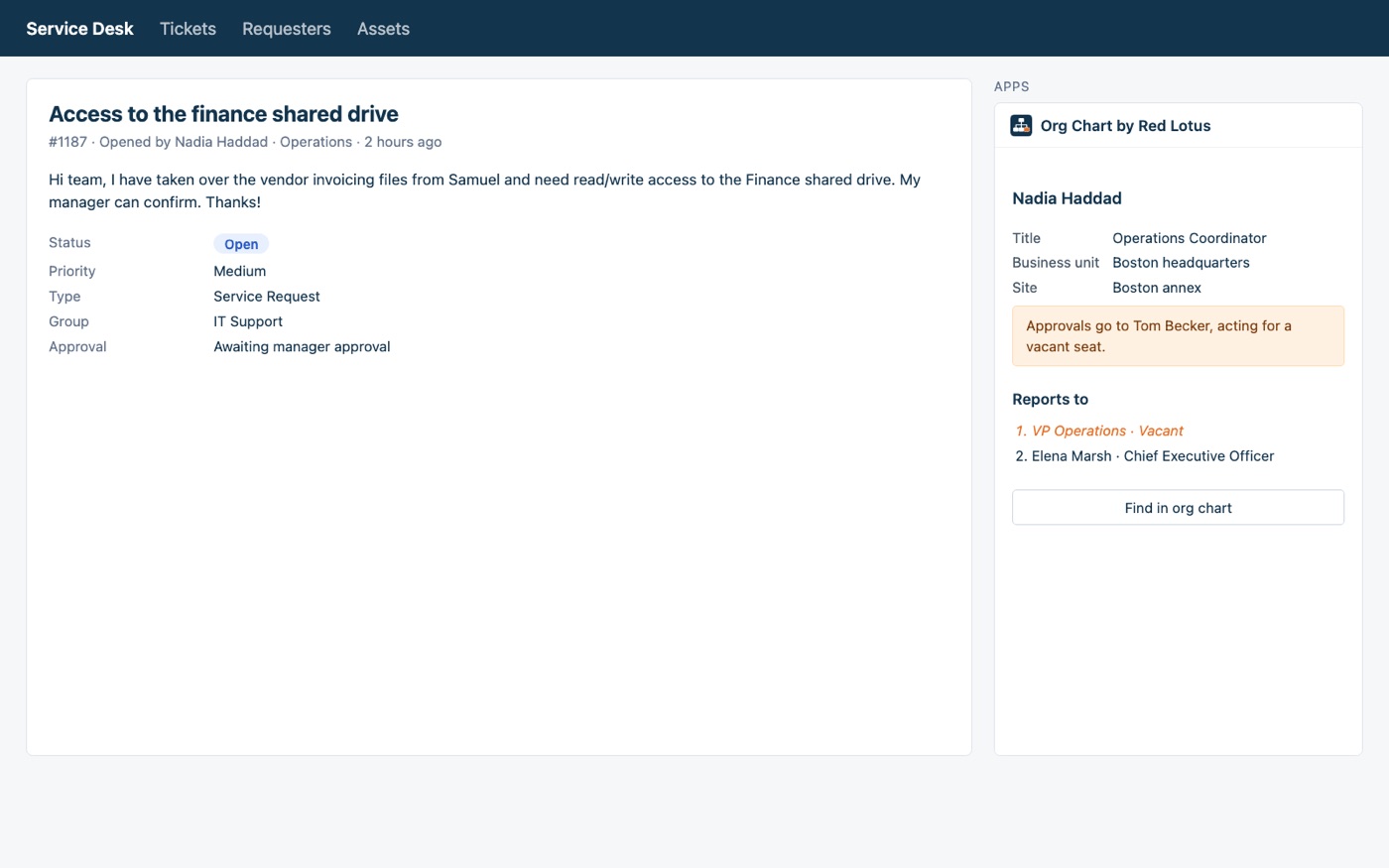
Task: Click the 'Approval' field label
Action: pos(77,346)
